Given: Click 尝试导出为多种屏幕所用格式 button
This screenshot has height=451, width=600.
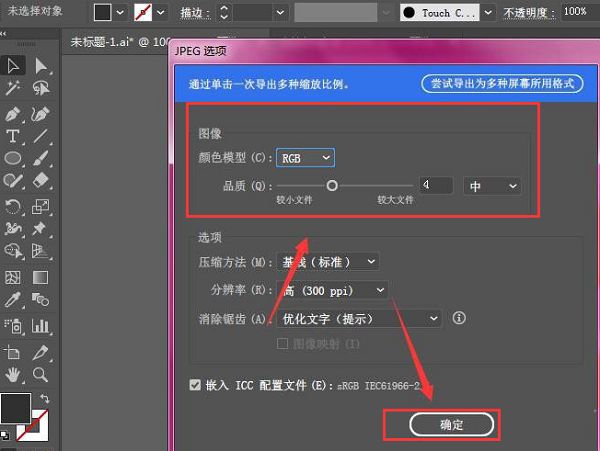Looking at the screenshot, I should (x=502, y=83).
